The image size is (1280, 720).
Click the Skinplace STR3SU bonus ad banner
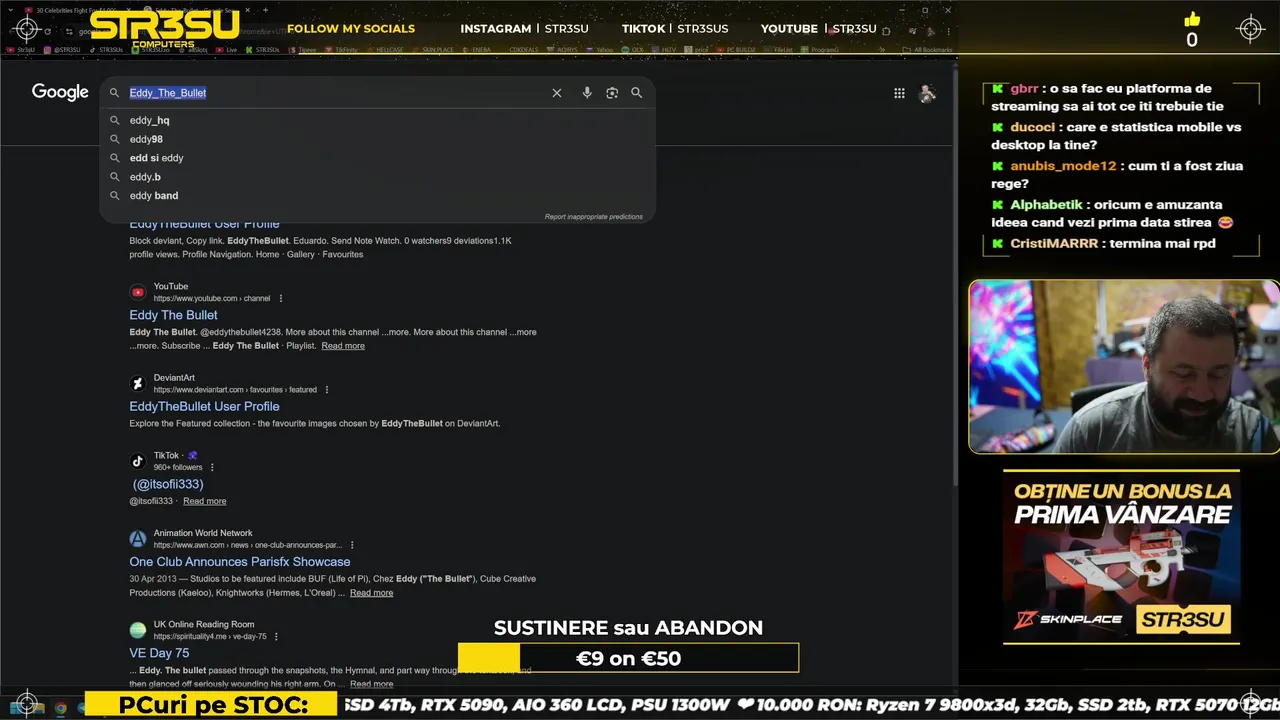(1121, 557)
